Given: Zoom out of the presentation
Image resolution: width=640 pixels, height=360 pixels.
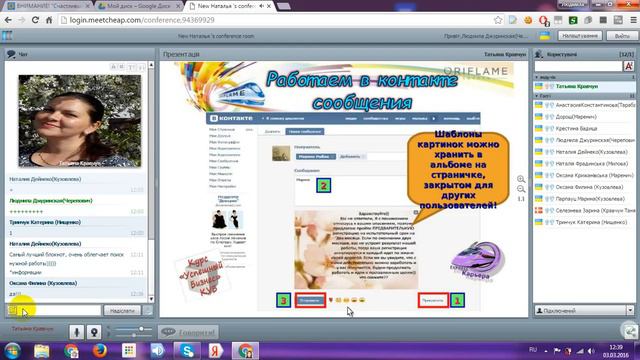Looking at the screenshot, I should tap(521, 189).
